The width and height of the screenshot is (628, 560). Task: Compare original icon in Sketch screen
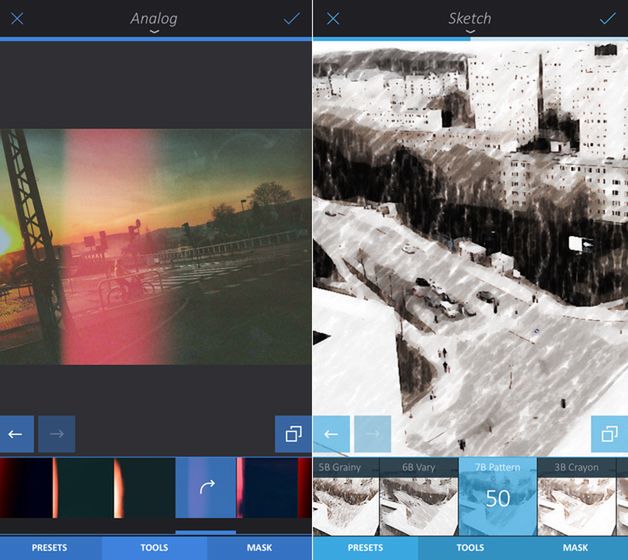610,434
